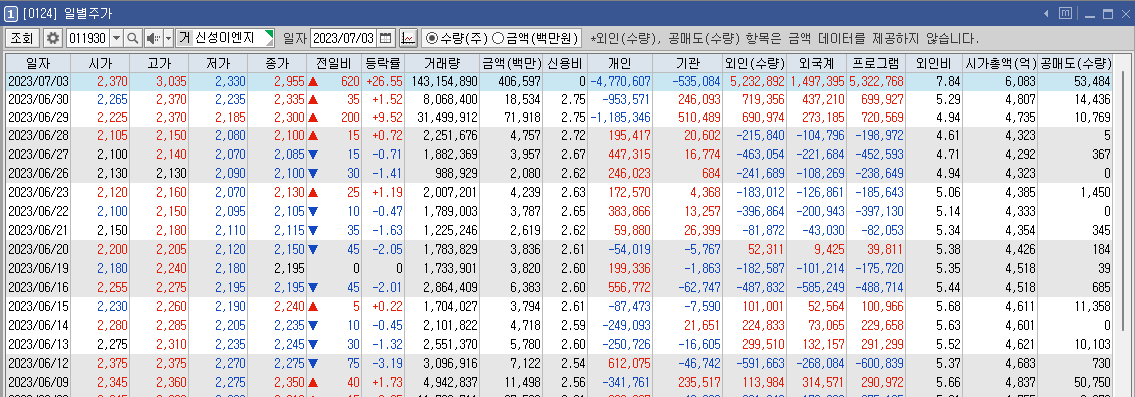Screen dimensions: 1135x397
Task: Click program value 5,322,768
Action: click(x=876, y=81)
